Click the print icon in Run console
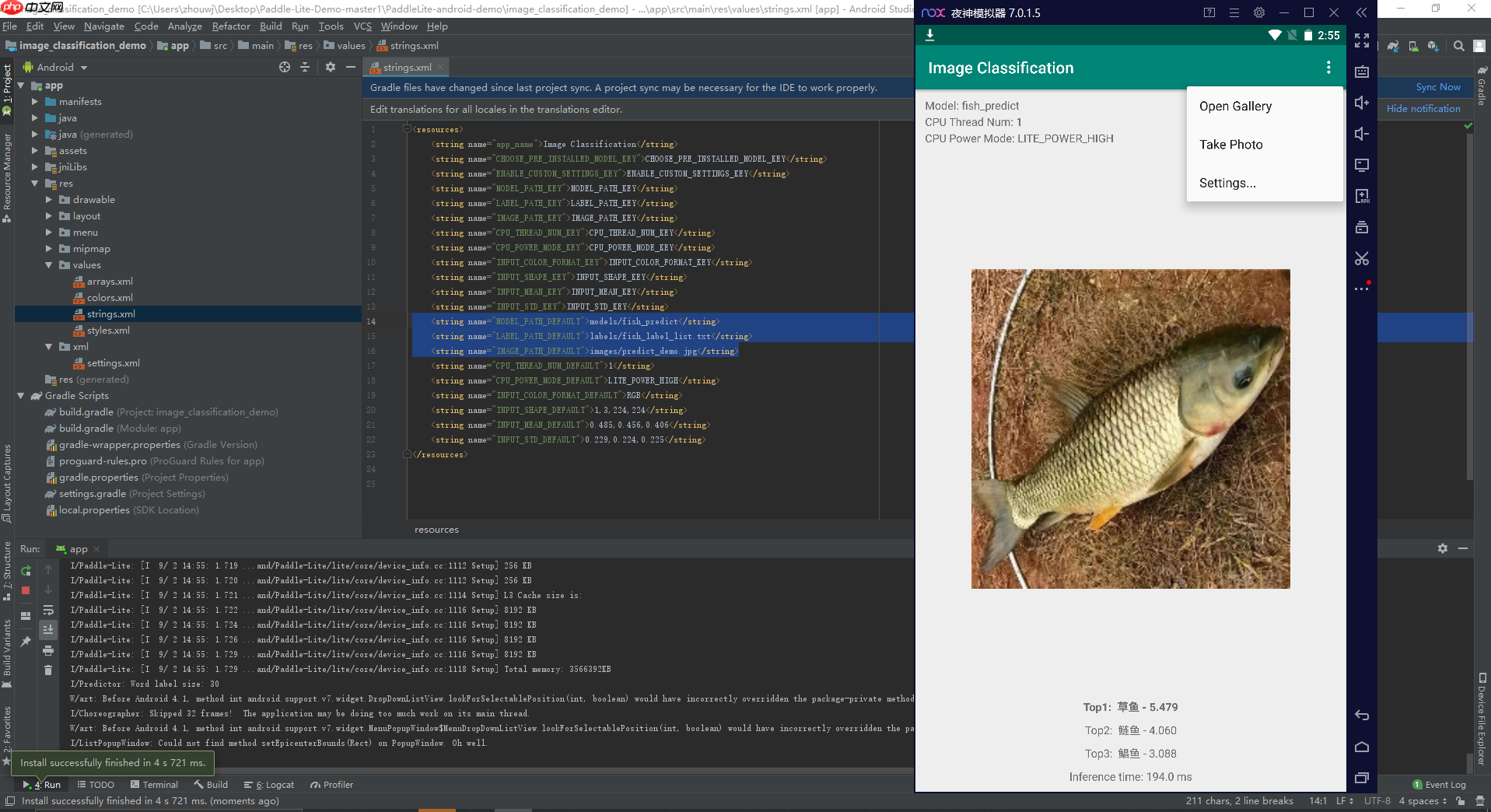 pyautogui.click(x=48, y=650)
